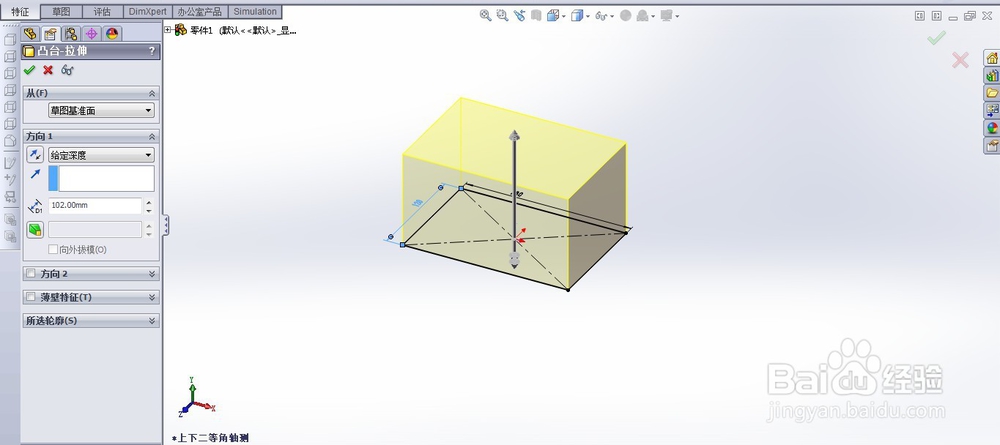Open Appearances color ball in task pane
1000x445 pixels.
pos(992,128)
